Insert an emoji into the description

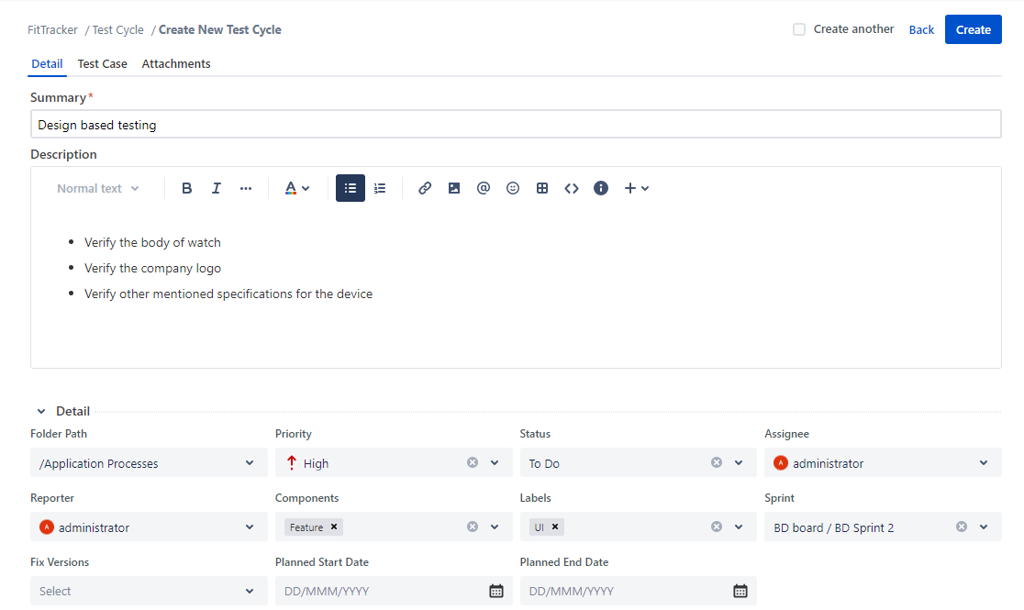pyautogui.click(x=513, y=188)
